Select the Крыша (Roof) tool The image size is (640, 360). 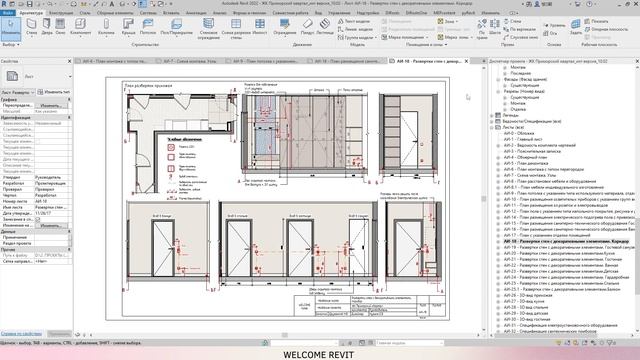(128, 27)
